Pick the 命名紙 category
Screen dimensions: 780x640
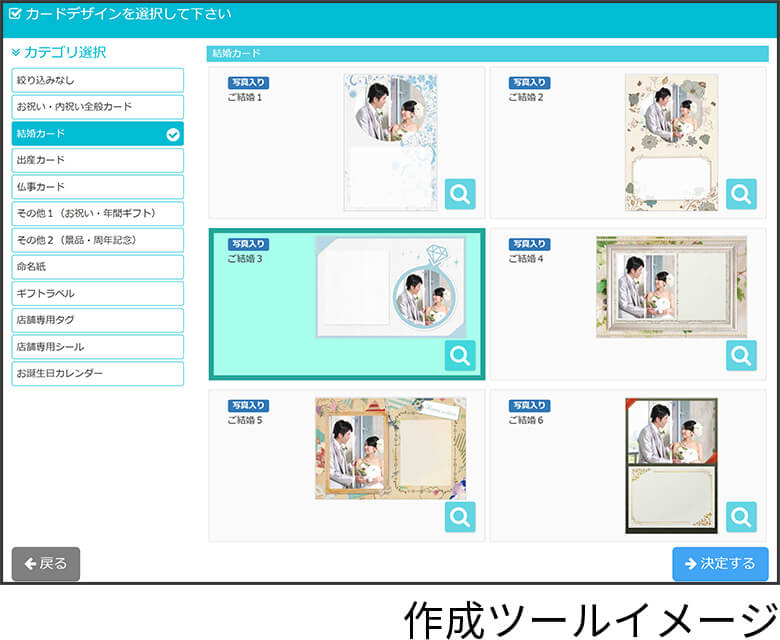click(97, 267)
